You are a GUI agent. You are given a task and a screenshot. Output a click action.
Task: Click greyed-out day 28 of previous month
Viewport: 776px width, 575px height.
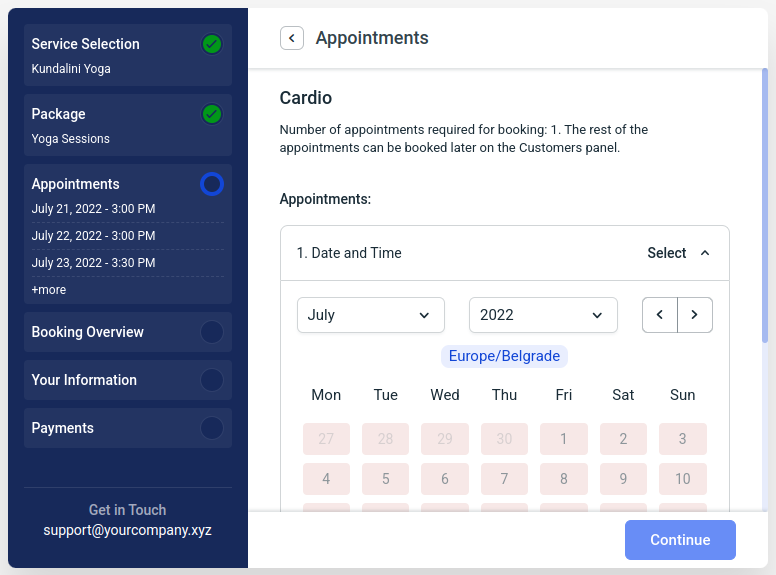386,439
